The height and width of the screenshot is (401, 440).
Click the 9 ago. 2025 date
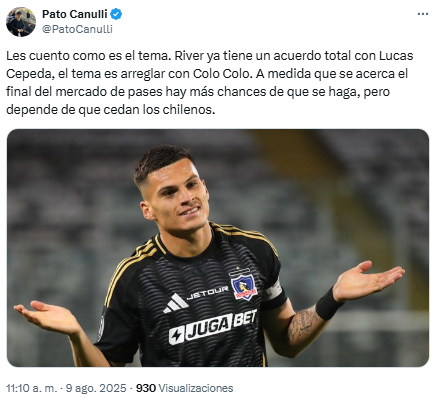(x=96, y=388)
